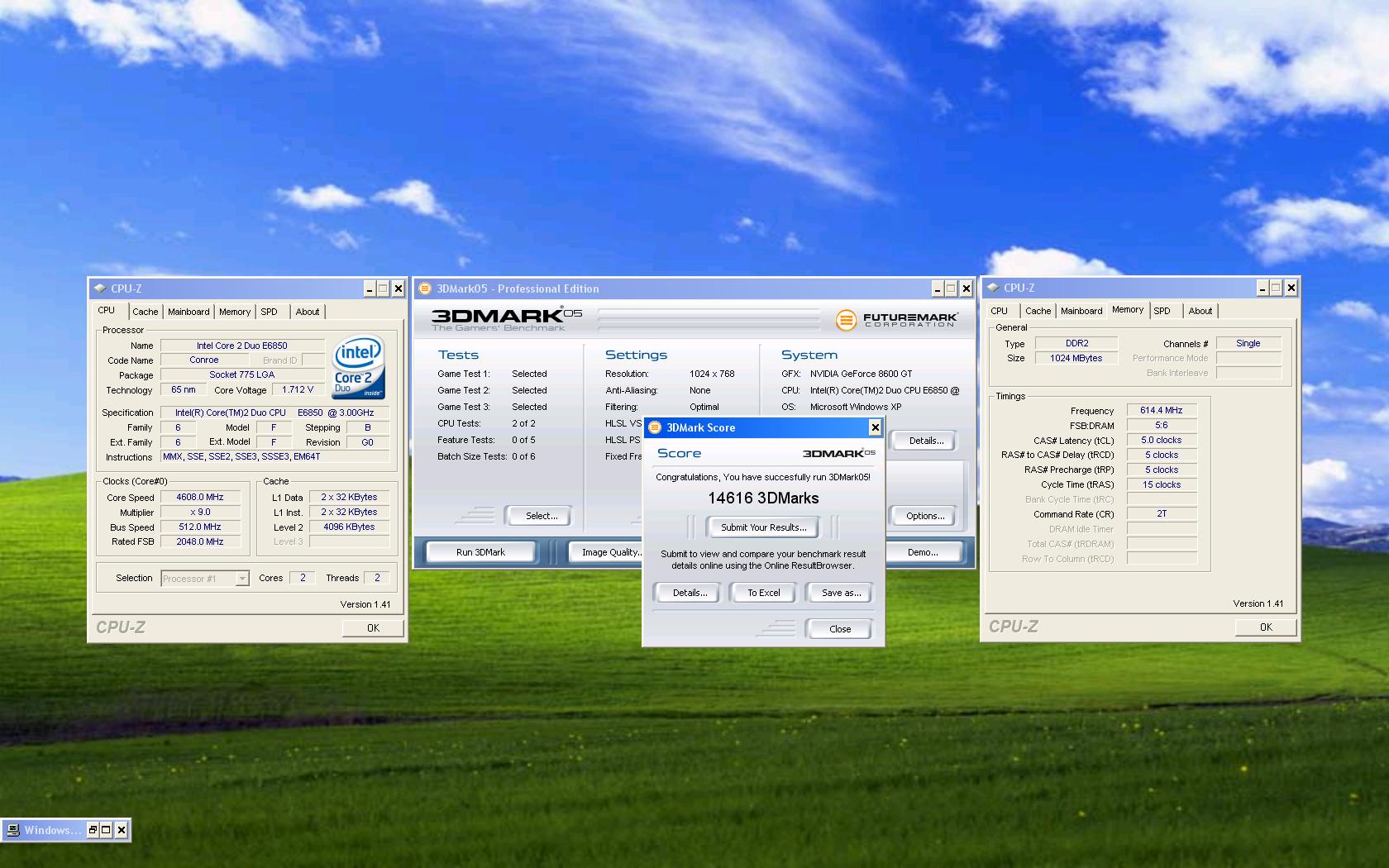Screen dimensions: 1389x868
Task: Click the Intel Core 2 Duo E6850 name field
Action: click(x=242, y=346)
